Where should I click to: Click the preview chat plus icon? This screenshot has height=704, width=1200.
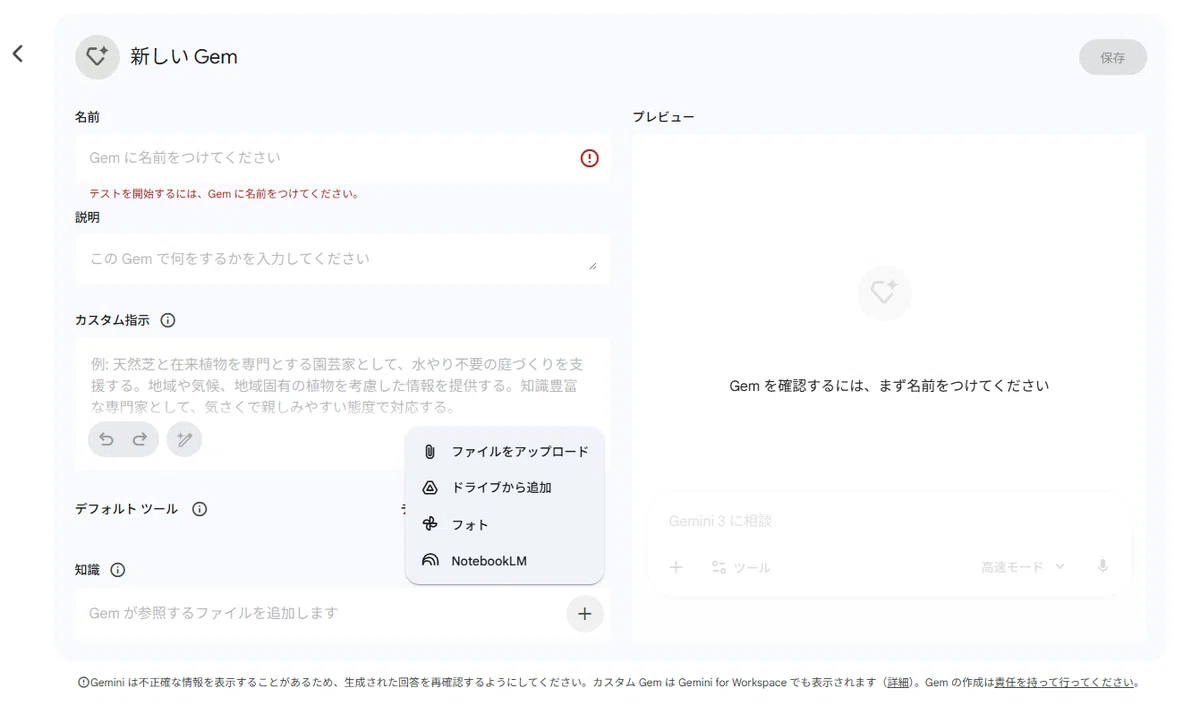click(676, 567)
